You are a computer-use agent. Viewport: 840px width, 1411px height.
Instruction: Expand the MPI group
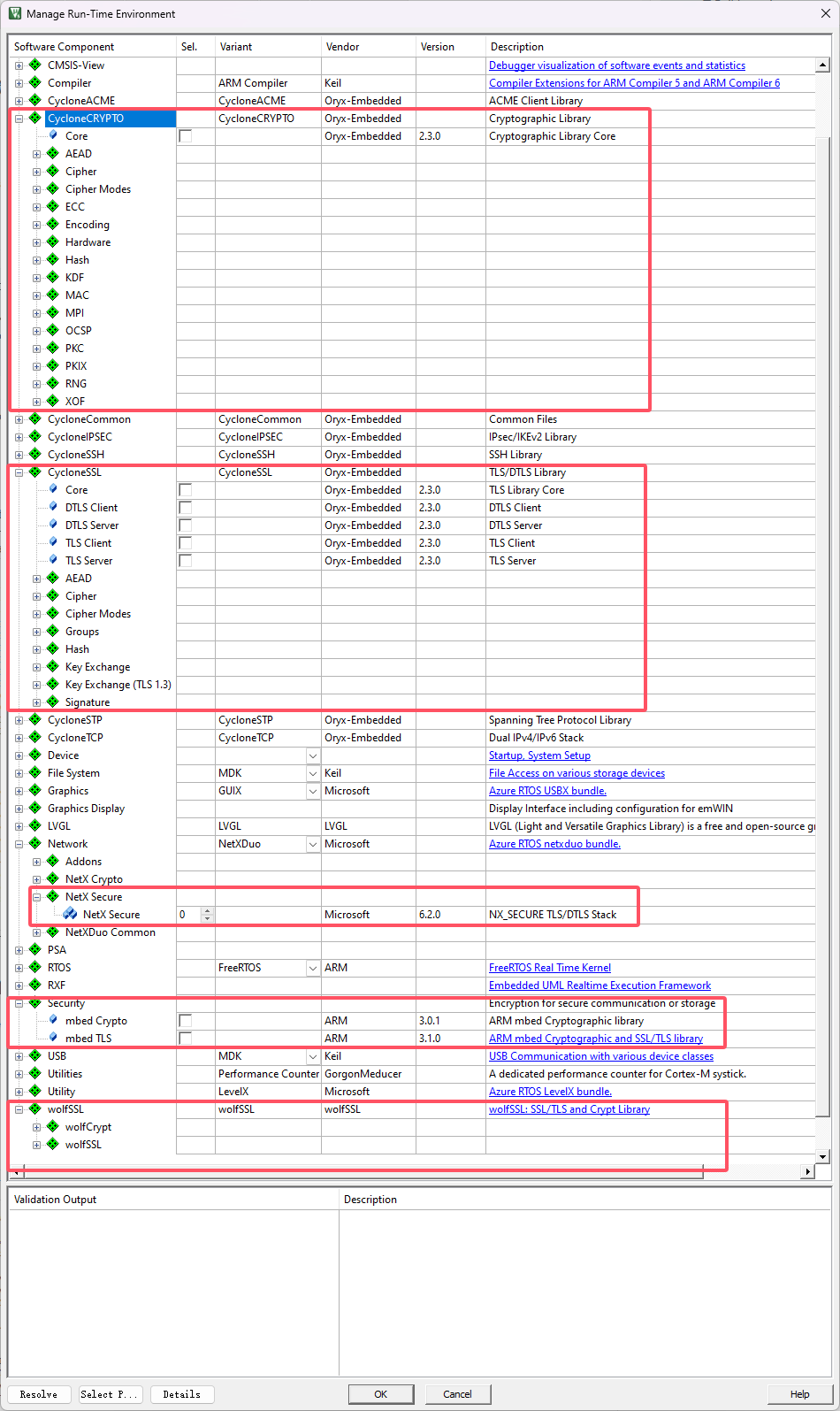(x=37, y=313)
